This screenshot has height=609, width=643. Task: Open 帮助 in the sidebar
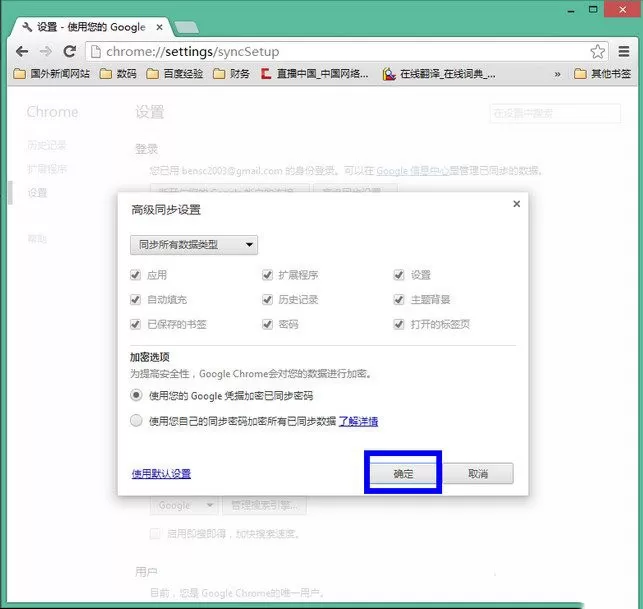(x=37, y=239)
